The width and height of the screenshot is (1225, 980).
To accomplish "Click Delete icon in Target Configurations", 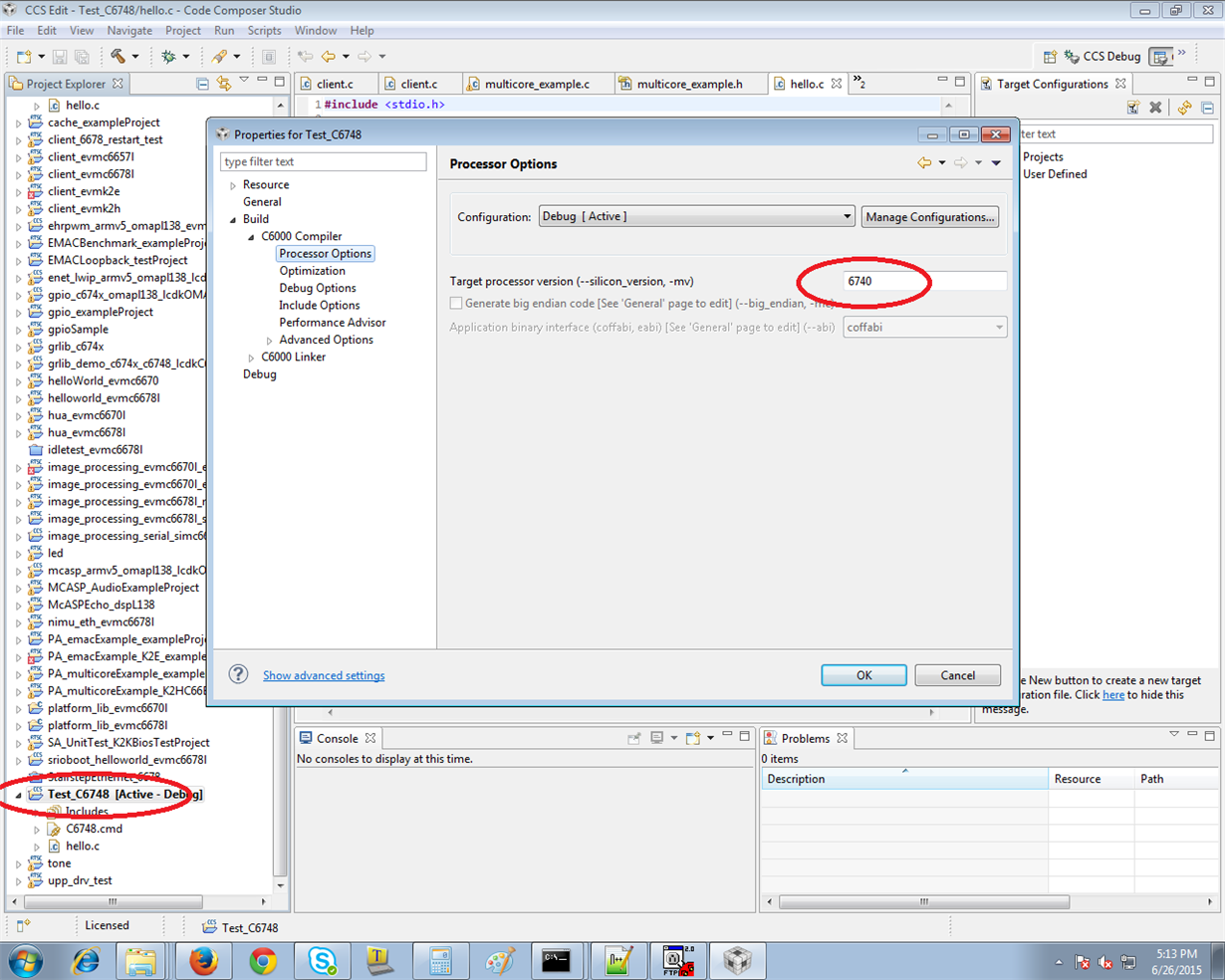I will pyautogui.click(x=1155, y=108).
